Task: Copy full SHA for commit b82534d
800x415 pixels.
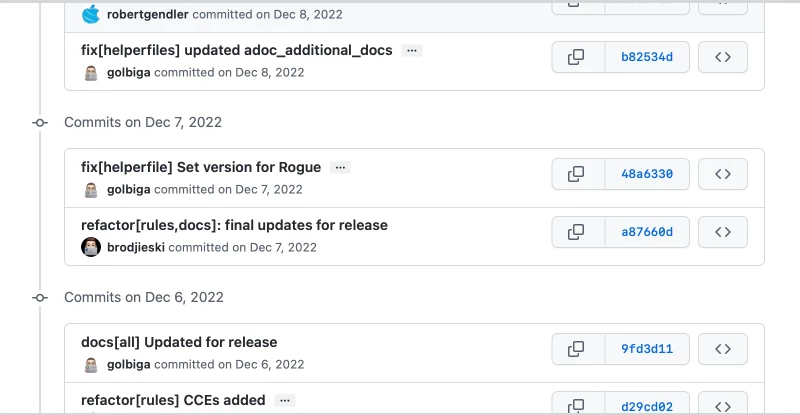Action: (578, 57)
